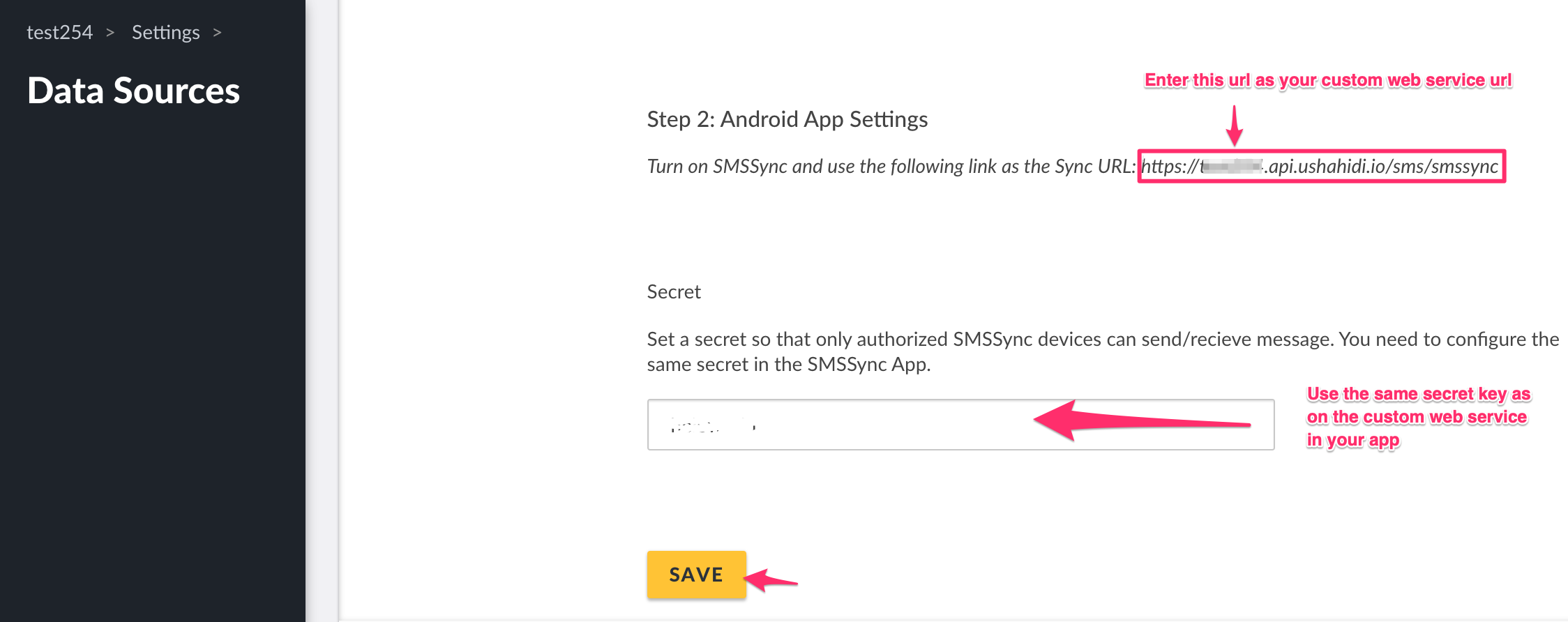
Task: Click the 'Turn on SMSSync' instruction text
Action: [x=891, y=167]
